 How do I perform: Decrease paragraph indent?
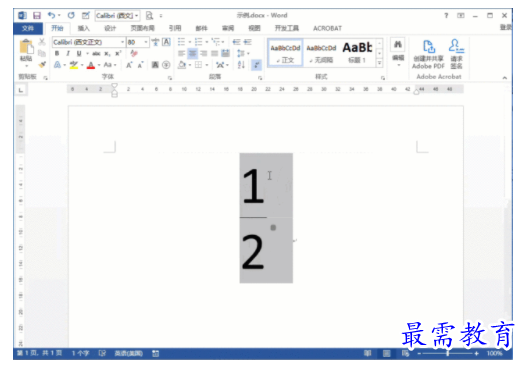236,42
